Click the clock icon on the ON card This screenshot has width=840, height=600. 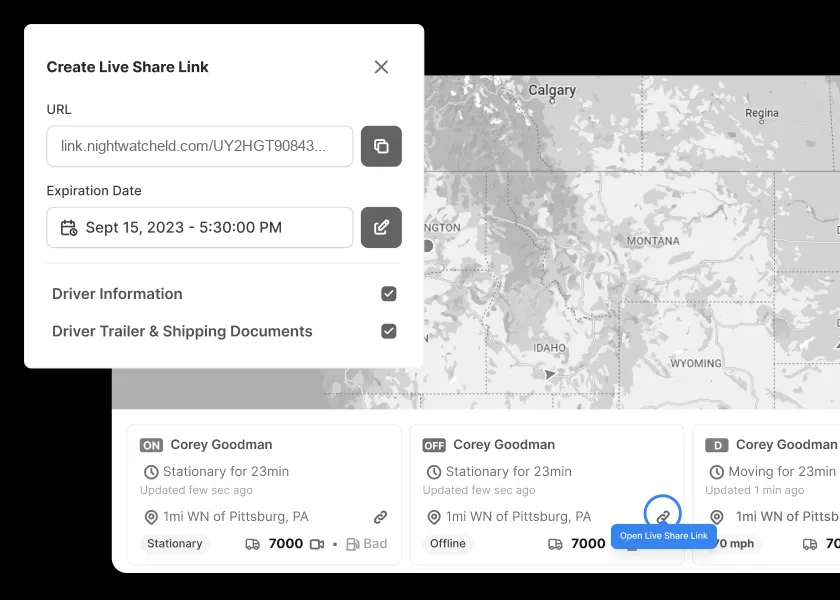[151, 472]
